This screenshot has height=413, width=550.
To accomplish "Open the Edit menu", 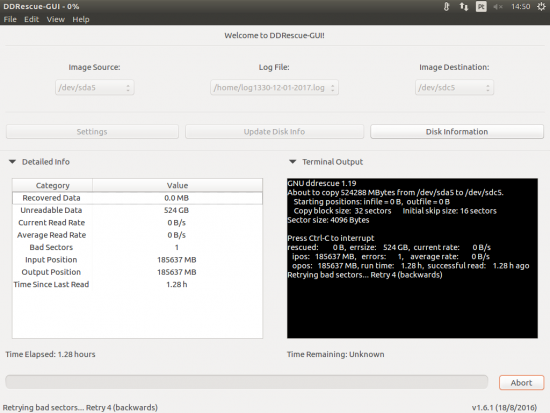I will tap(31, 19).
